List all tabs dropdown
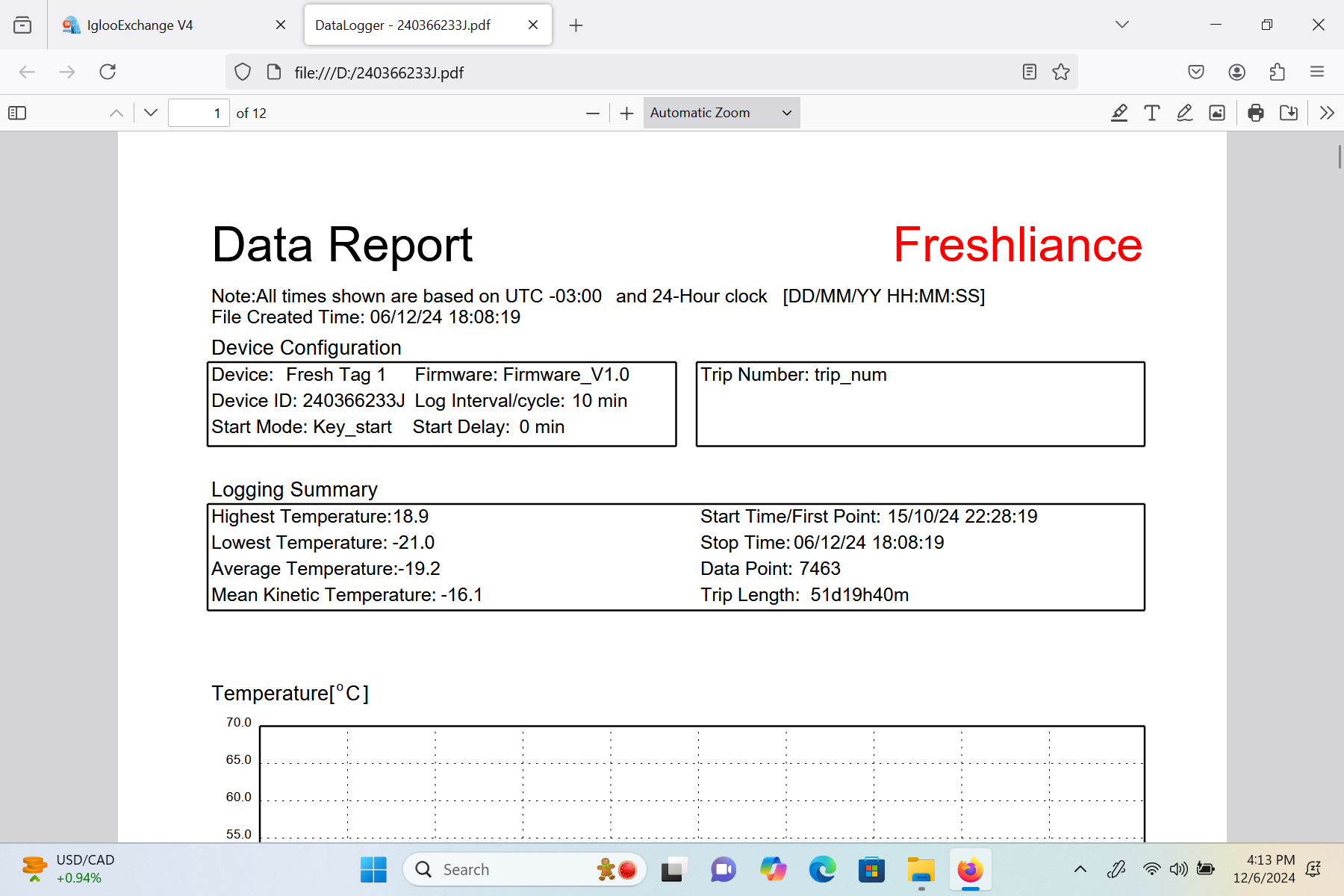 pos(1121,25)
